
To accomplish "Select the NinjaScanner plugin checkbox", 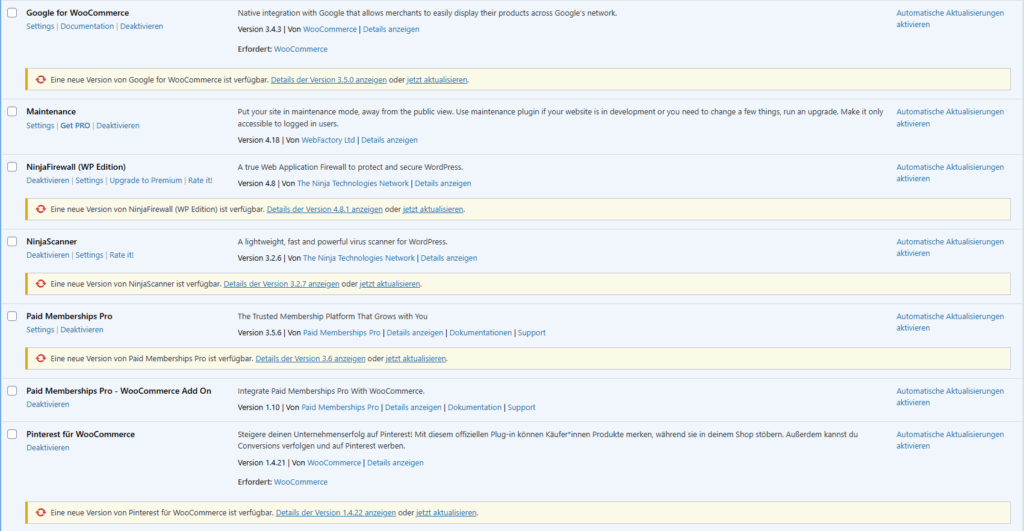I will [x=12, y=241].
